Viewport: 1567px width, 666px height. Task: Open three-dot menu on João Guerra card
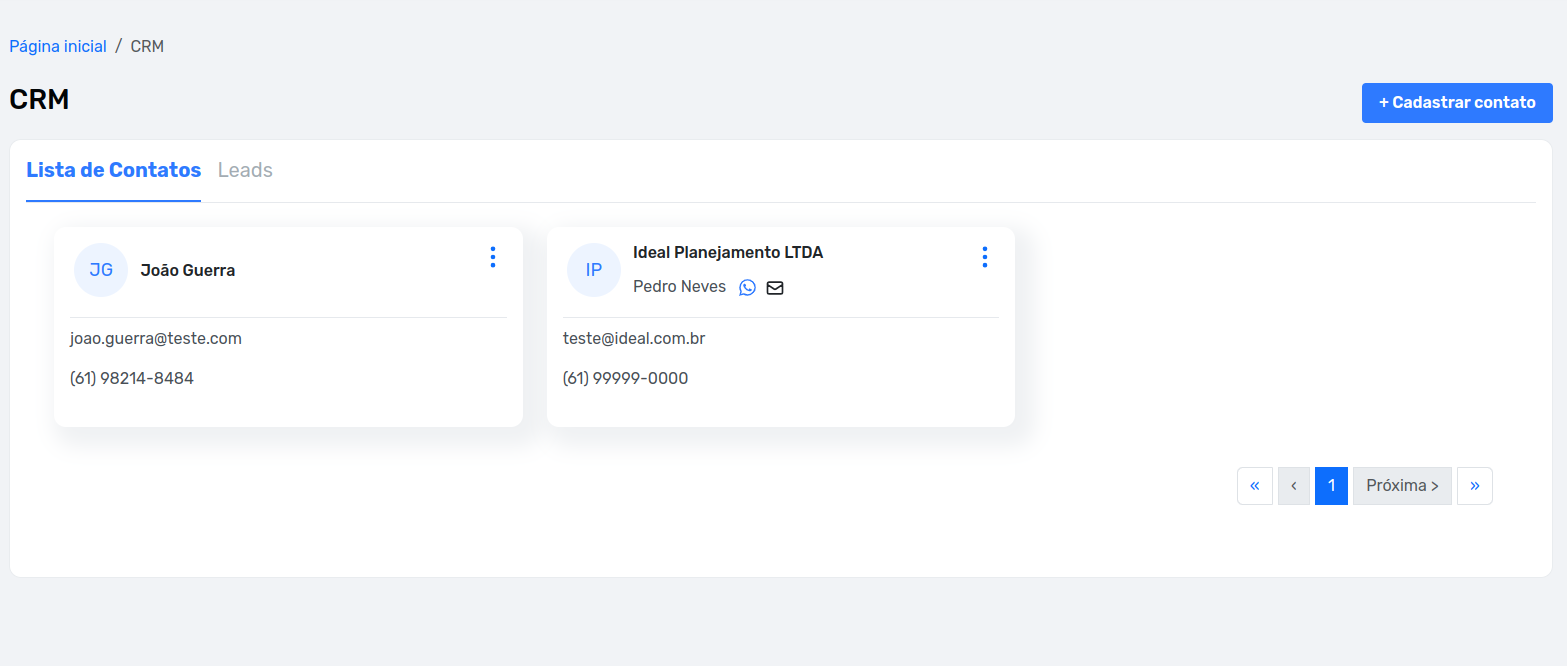click(x=492, y=257)
